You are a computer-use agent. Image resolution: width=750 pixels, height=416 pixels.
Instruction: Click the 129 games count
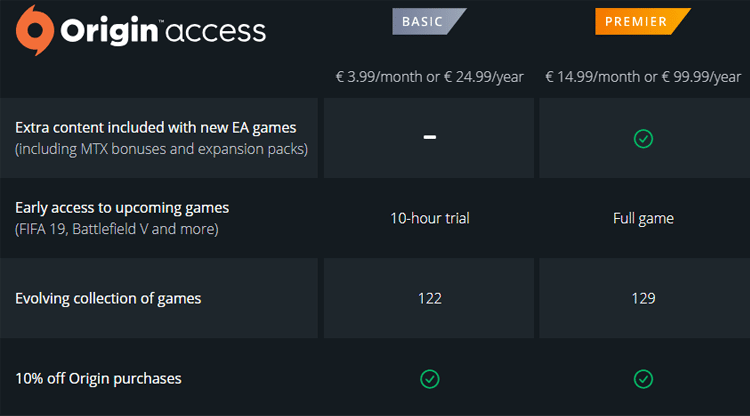point(643,298)
